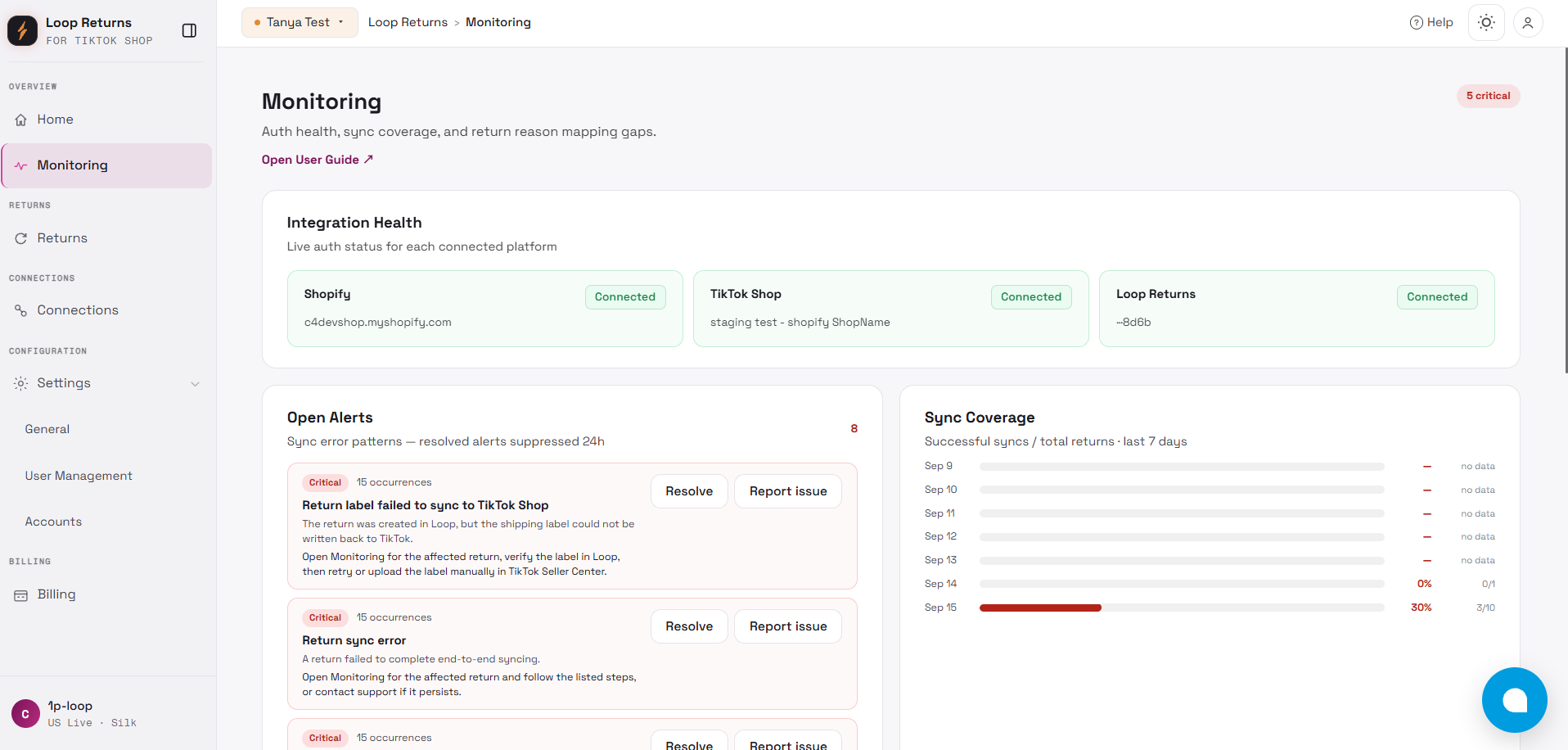The image size is (1568, 750).
Task: Click the Connections link icon
Action: tap(20, 310)
